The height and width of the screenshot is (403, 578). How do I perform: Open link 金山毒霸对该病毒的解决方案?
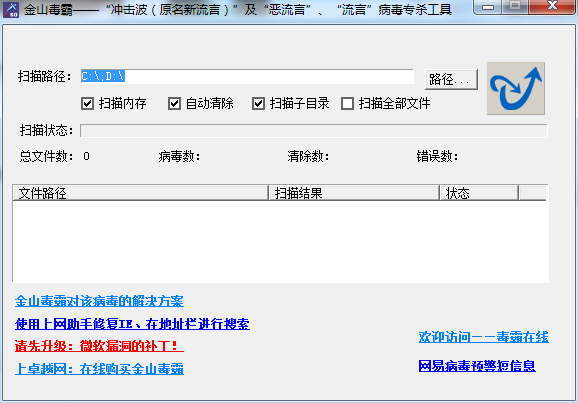[99, 301]
